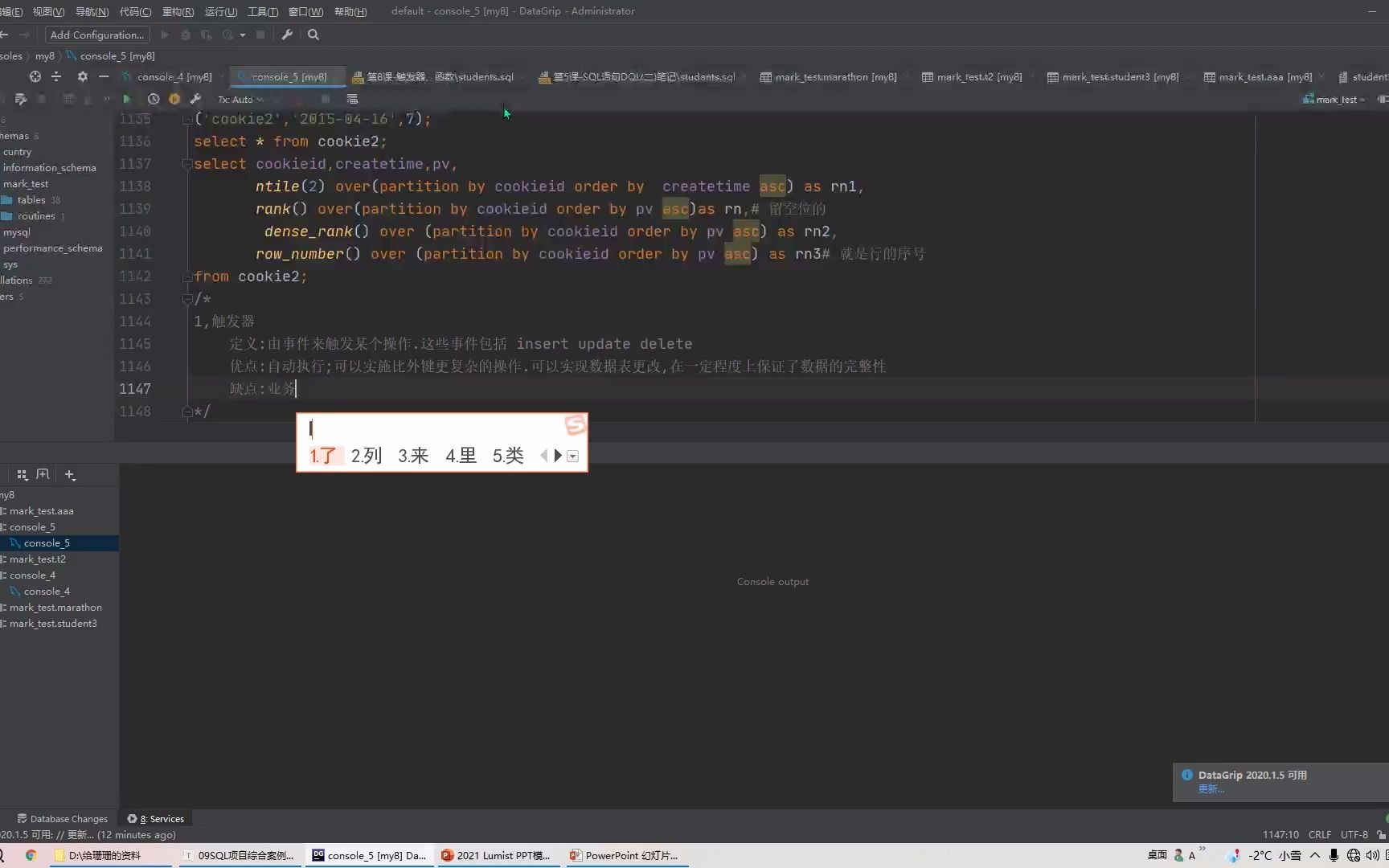Show hidden tray icons chevron
The height and width of the screenshot is (868, 1389).
pyautogui.click(x=1315, y=855)
